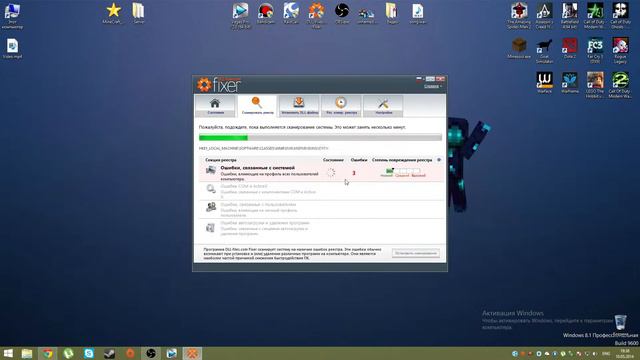
Task: Click the stop scanning button
Action: tap(416, 253)
